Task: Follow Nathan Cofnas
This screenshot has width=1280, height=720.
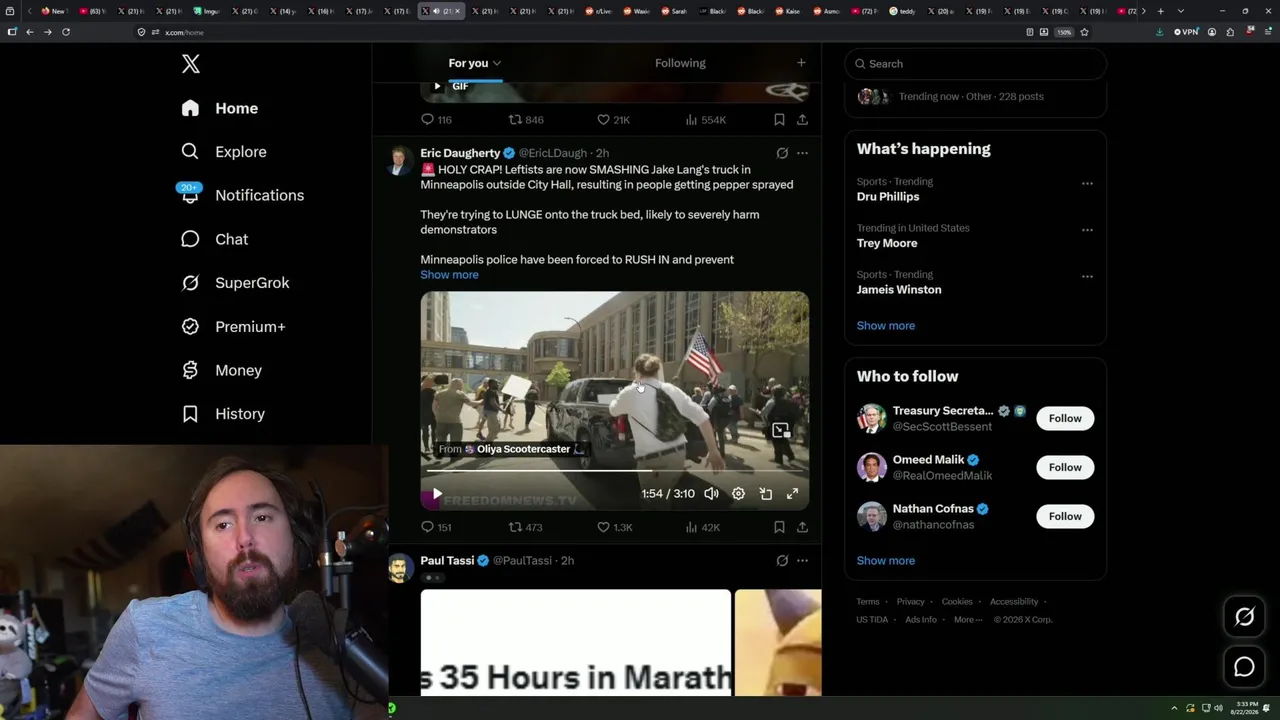Action: (1065, 516)
